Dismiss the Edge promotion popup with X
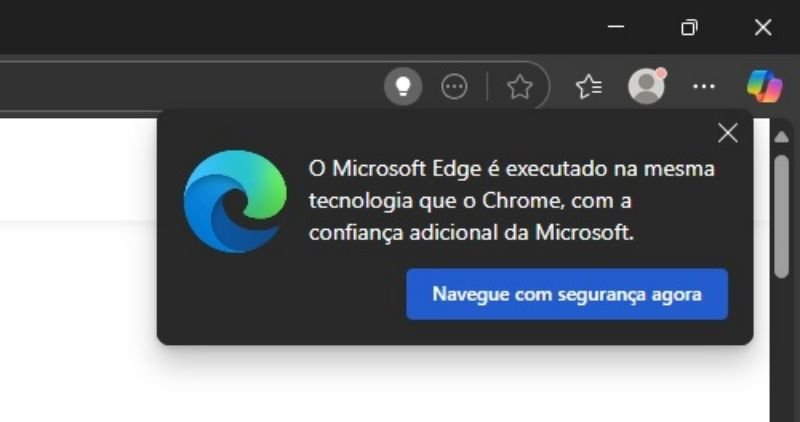The width and height of the screenshot is (800, 422). click(x=728, y=134)
